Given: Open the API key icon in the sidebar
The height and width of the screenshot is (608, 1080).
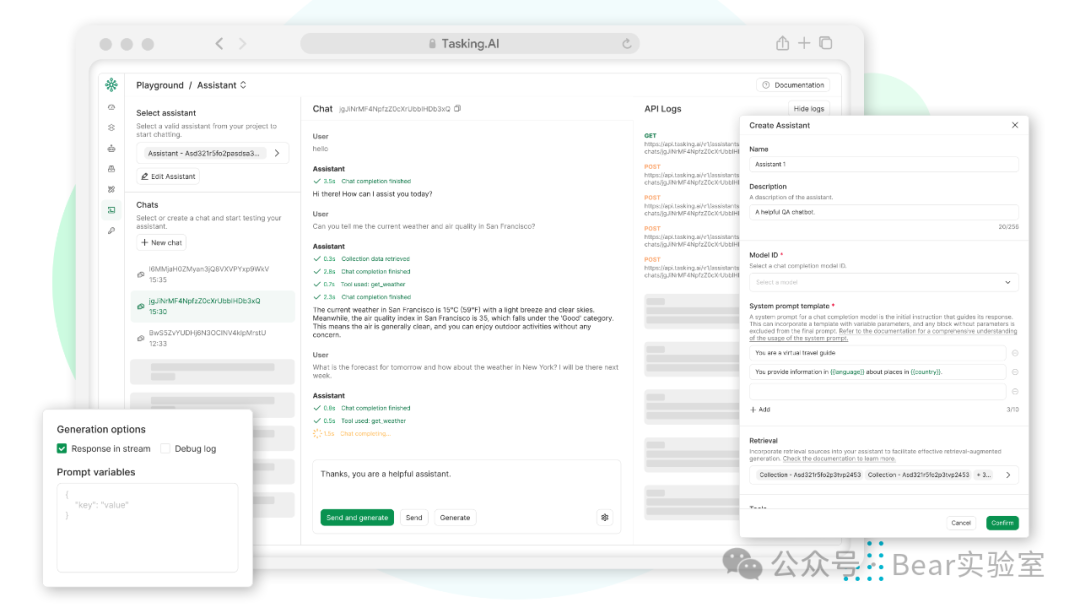Looking at the screenshot, I should pos(112,231).
